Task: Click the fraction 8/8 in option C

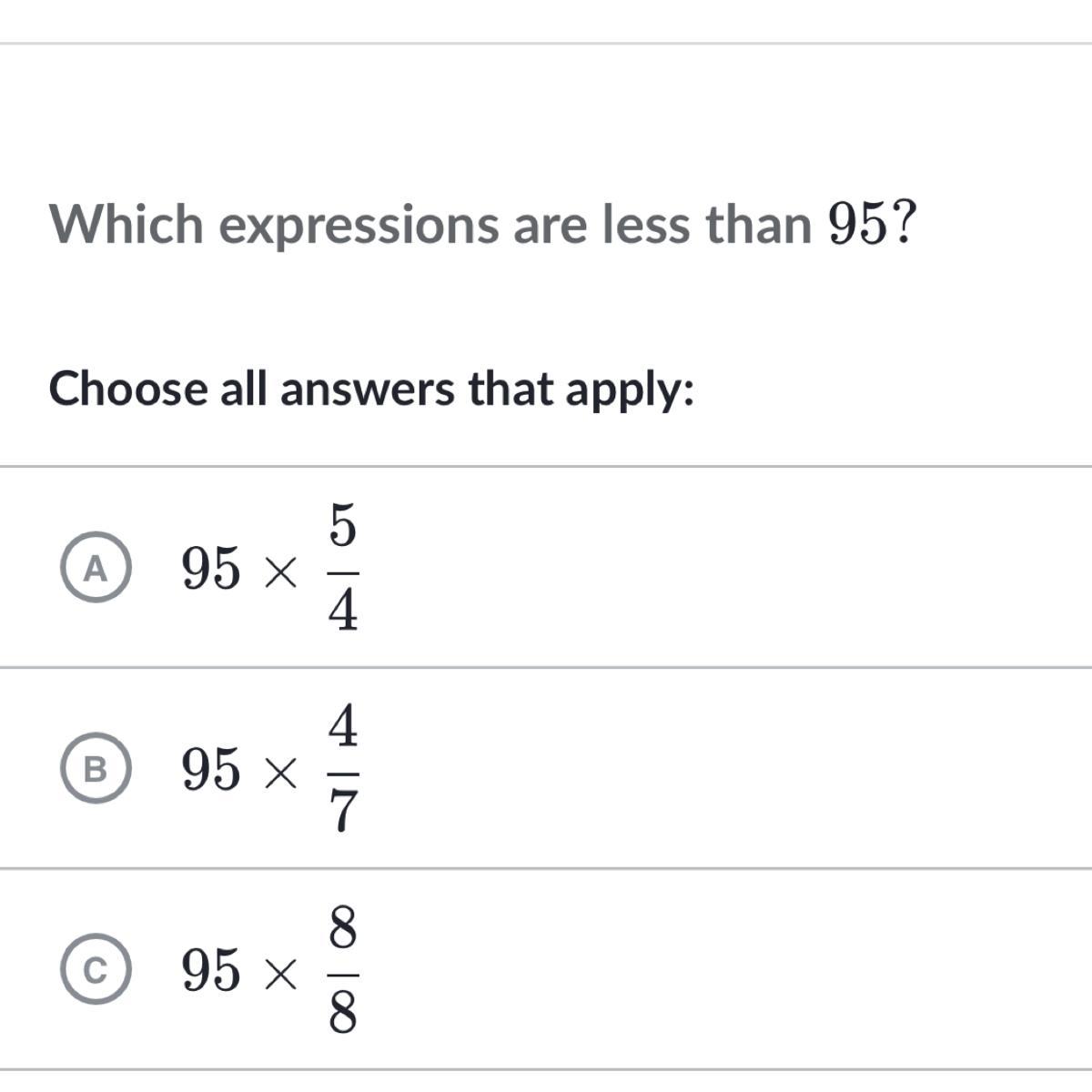Action: pyautogui.click(x=342, y=971)
